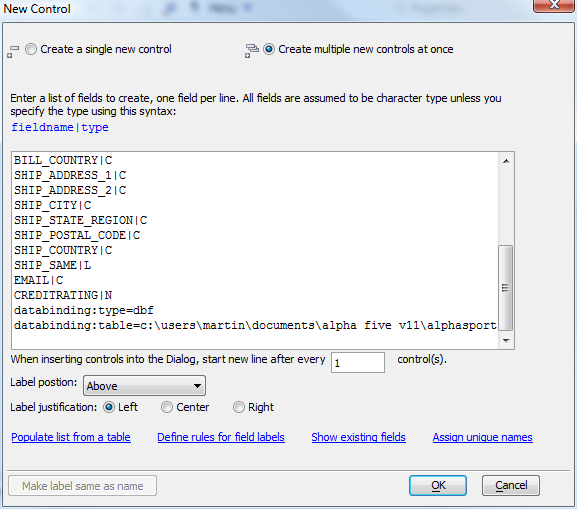Cancel the New Control dialog

511,485
